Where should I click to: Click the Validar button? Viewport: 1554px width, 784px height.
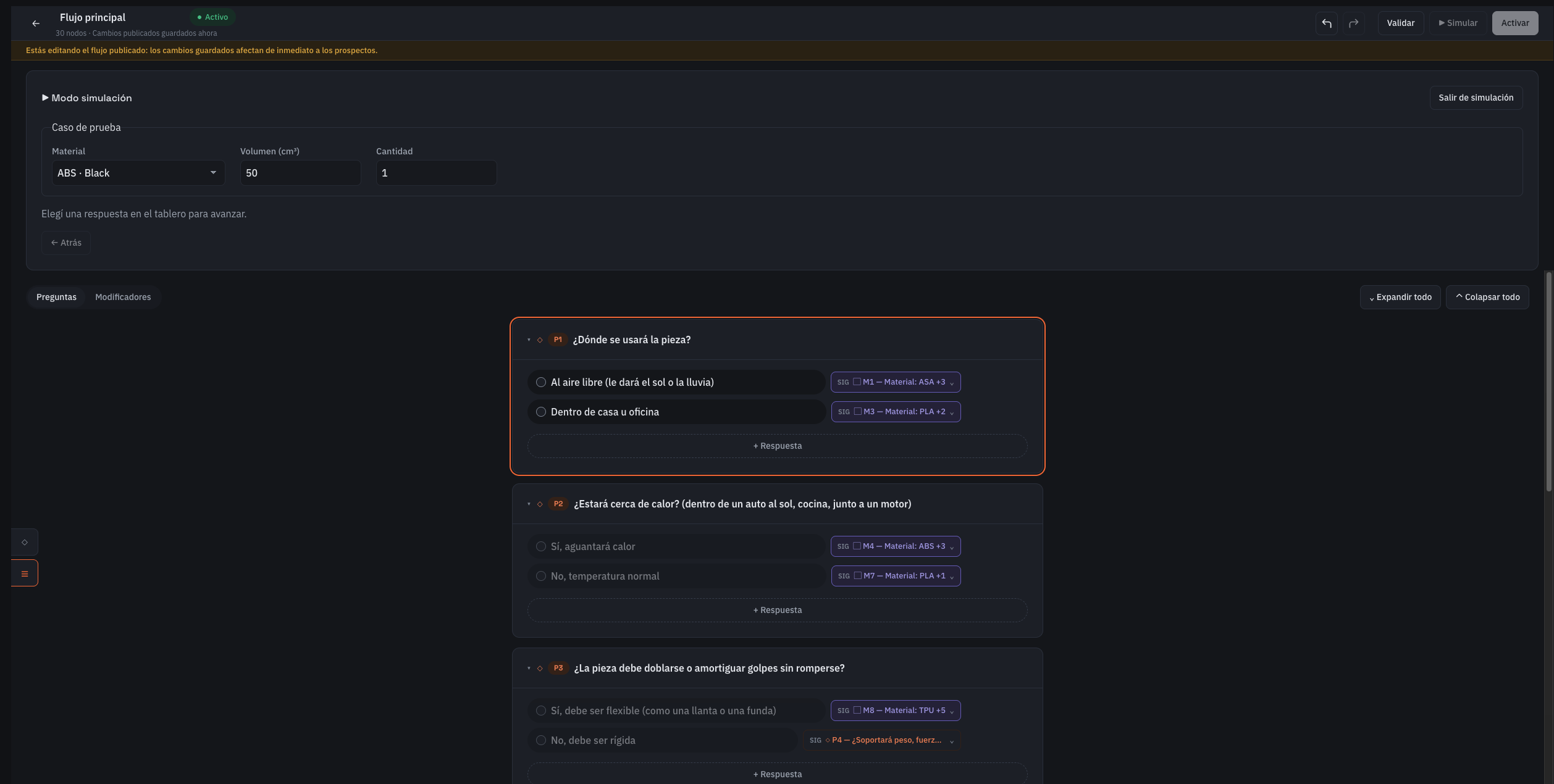coord(1400,23)
